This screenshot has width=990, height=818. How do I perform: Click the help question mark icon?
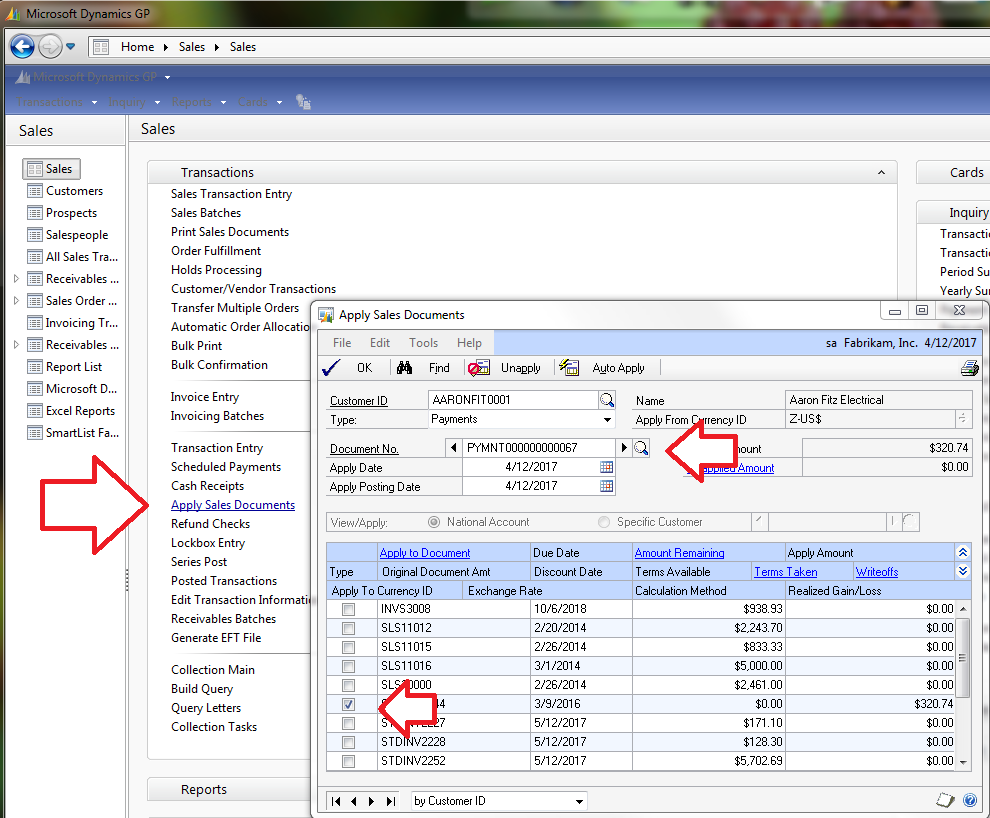(x=969, y=800)
